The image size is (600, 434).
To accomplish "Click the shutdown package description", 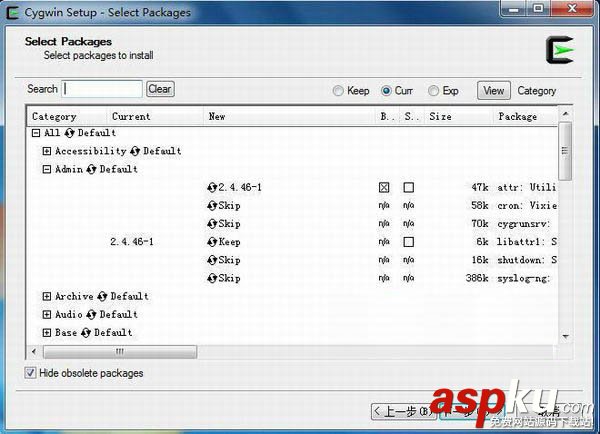I will pos(527,260).
